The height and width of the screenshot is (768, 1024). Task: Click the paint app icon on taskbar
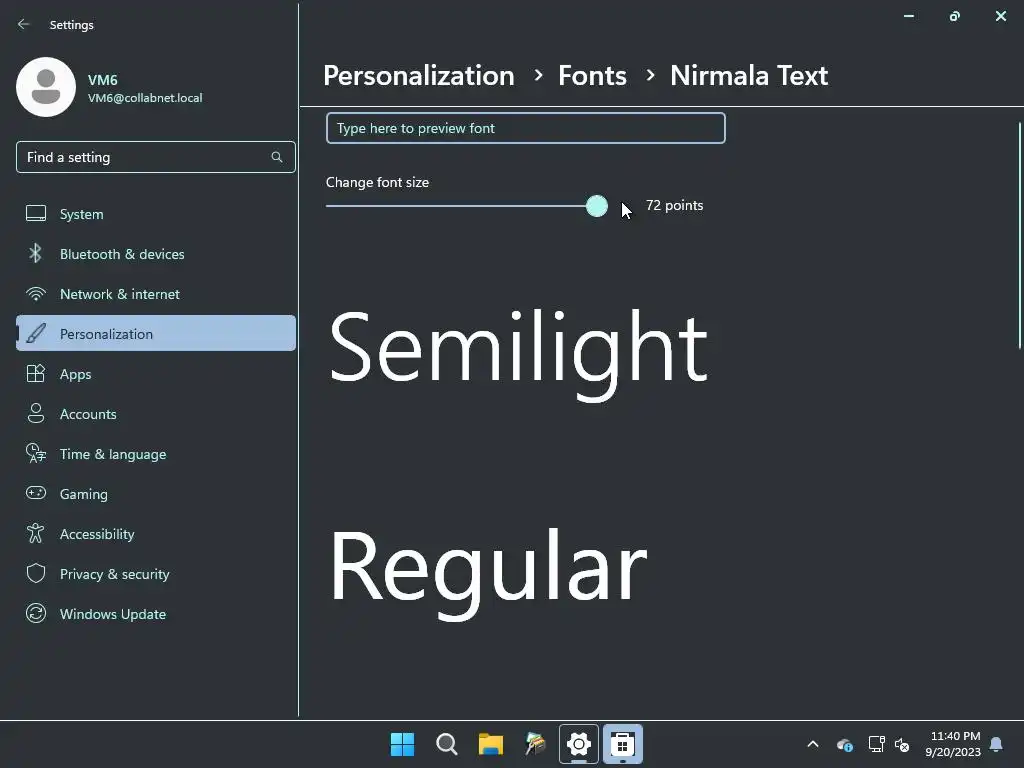click(535, 744)
